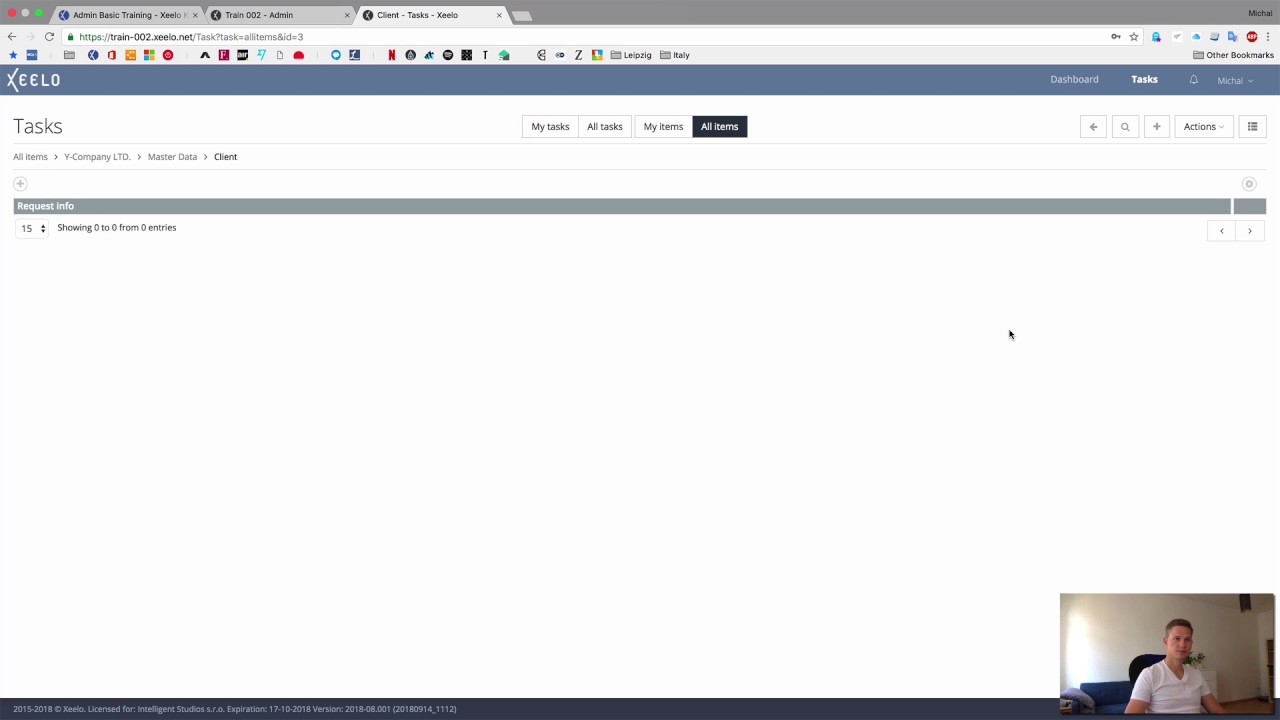Open the cloud extension icon
This screenshot has height=720, width=1280.
click(x=1195, y=37)
